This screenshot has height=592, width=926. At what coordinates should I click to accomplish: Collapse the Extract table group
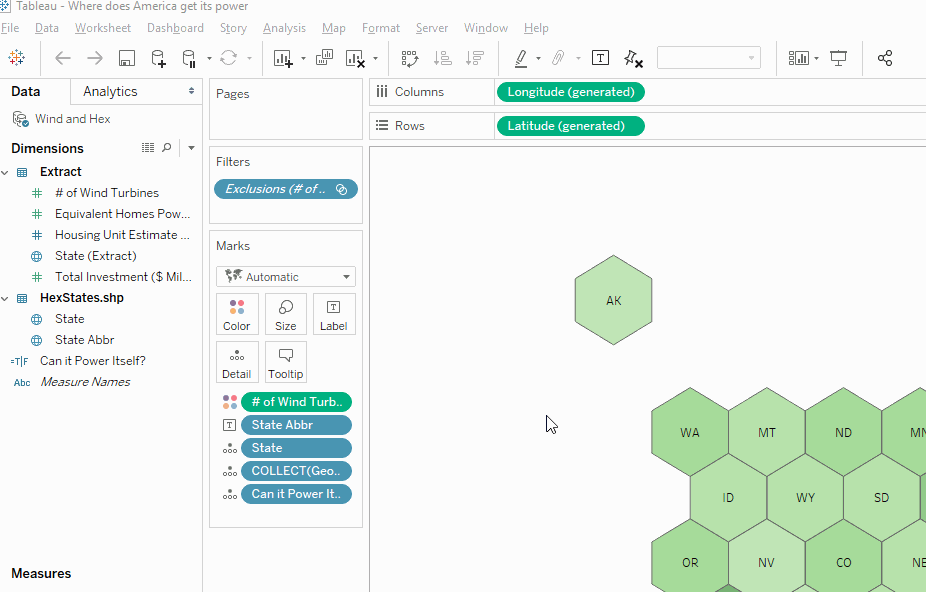click(5, 173)
